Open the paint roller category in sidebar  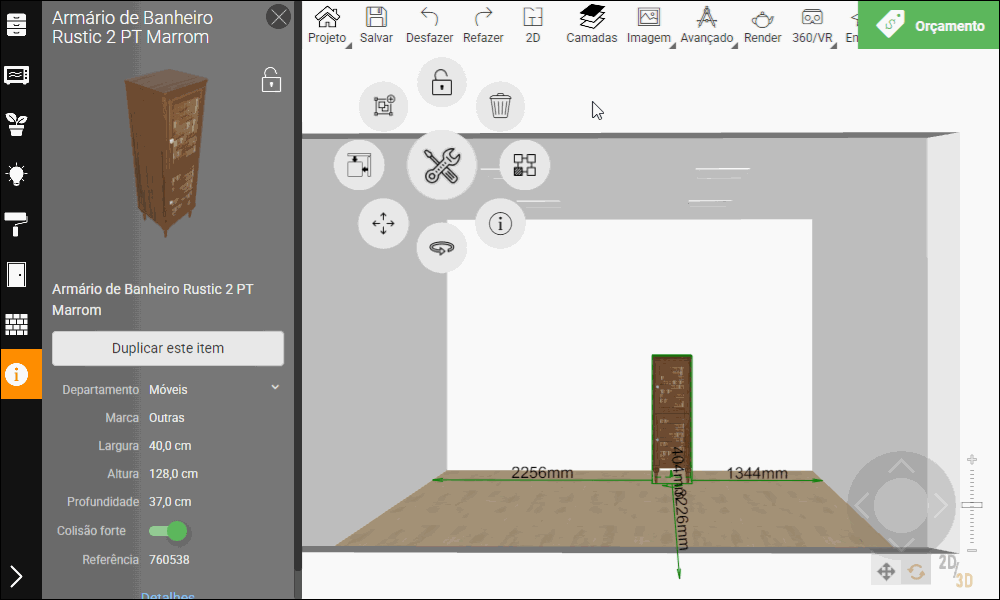[x=17, y=224]
